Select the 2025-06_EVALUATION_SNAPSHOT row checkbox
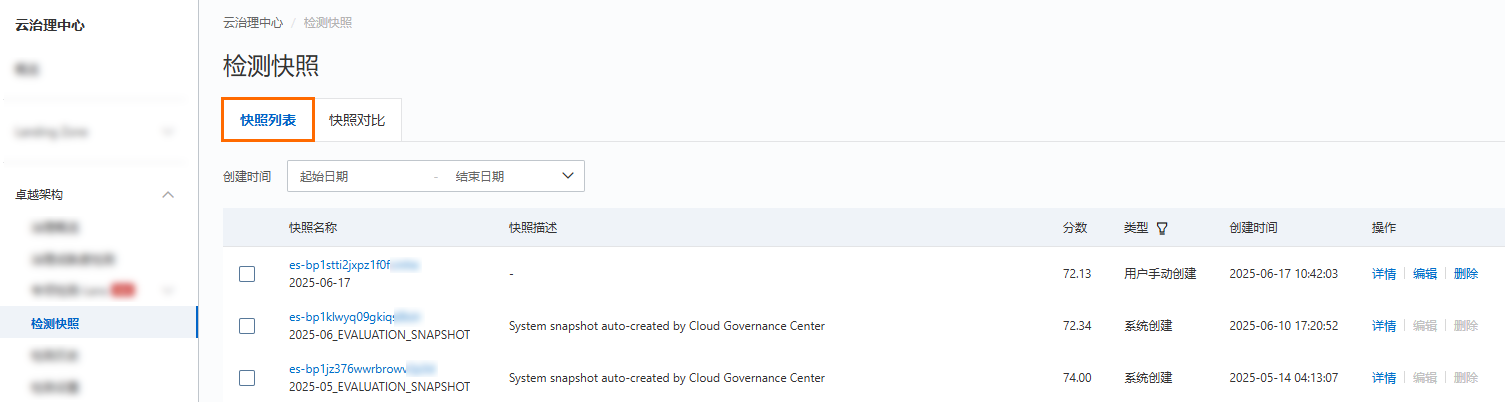This screenshot has width=1505, height=402. [247, 326]
